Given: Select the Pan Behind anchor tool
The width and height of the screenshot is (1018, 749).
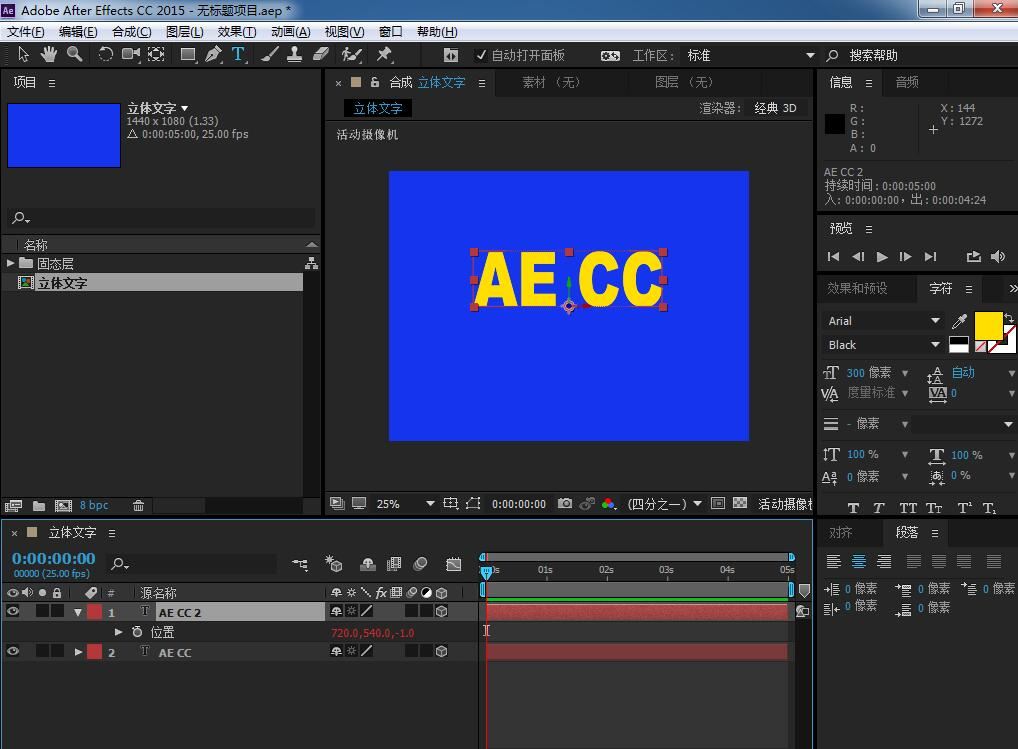Looking at the screenshot, I should coord(156,55).
